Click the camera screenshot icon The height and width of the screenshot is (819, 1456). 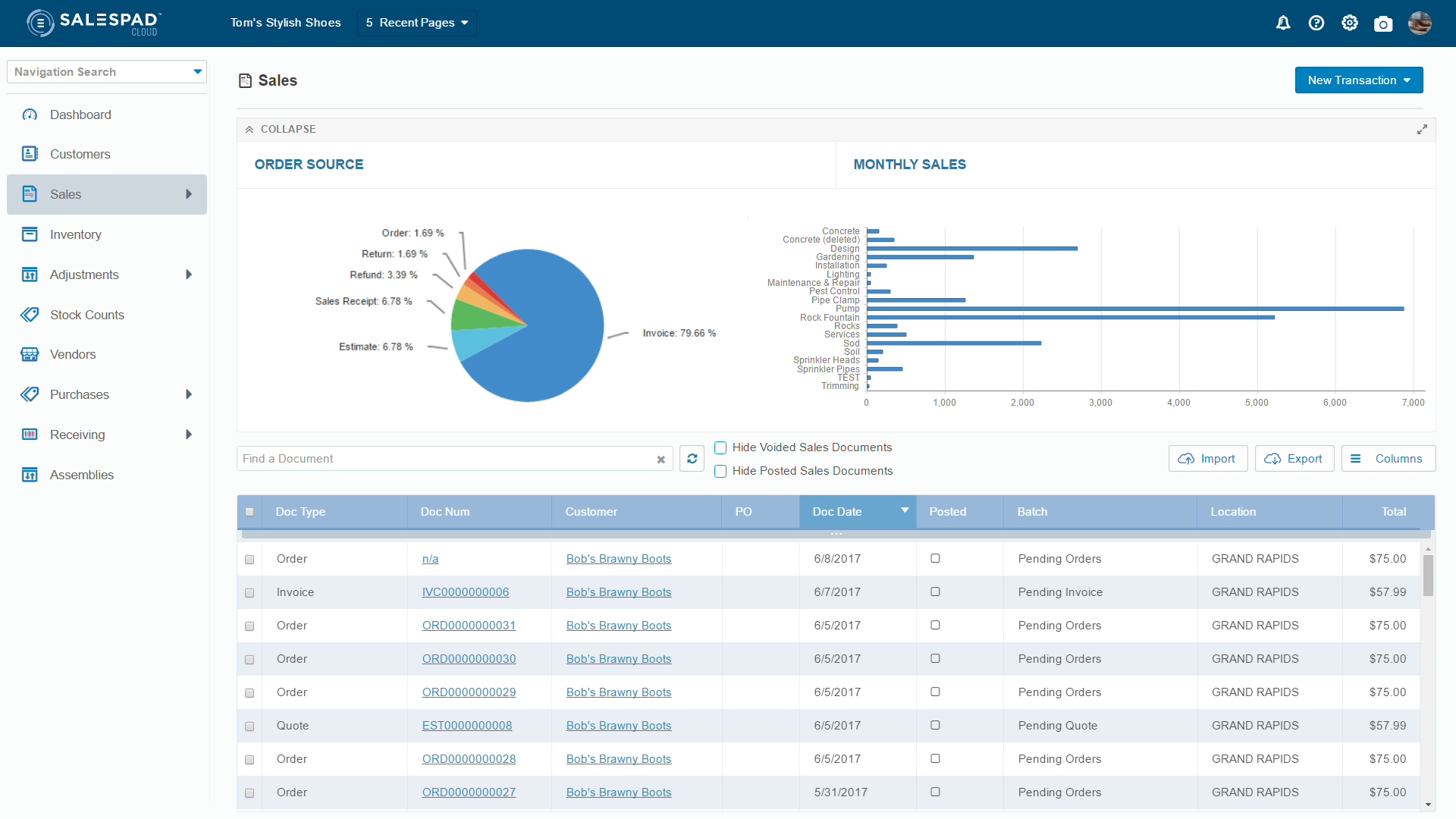click(x=1383, y=24)
